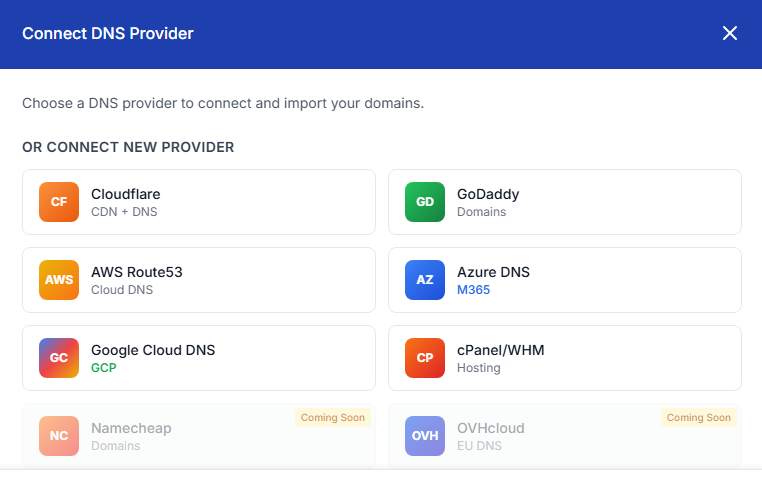This screenshot has height=477, width=762.
Task: Click Namecheap's Coming Soon badge
Action: click(x=333, y=418)
